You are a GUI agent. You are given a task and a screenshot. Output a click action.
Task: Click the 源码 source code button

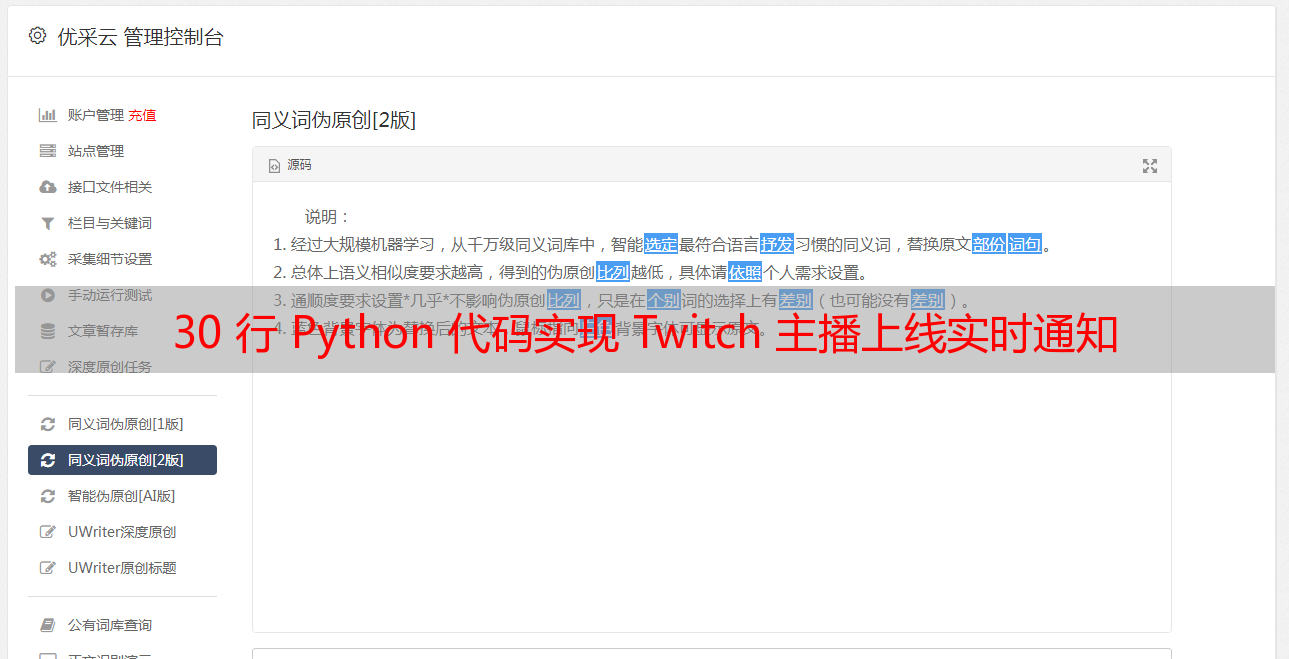290,165
